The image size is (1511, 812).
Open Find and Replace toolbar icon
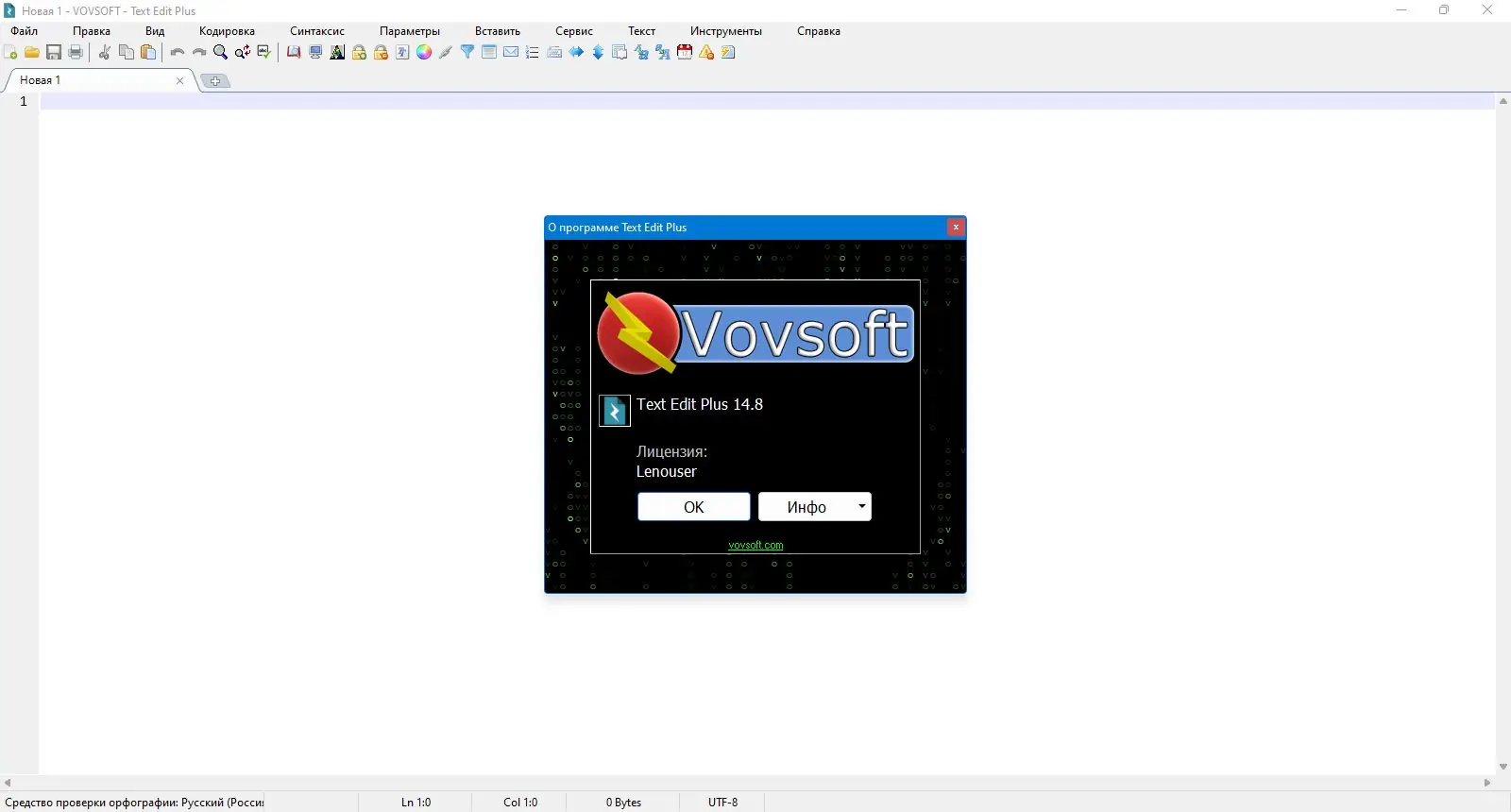point(243,53)
